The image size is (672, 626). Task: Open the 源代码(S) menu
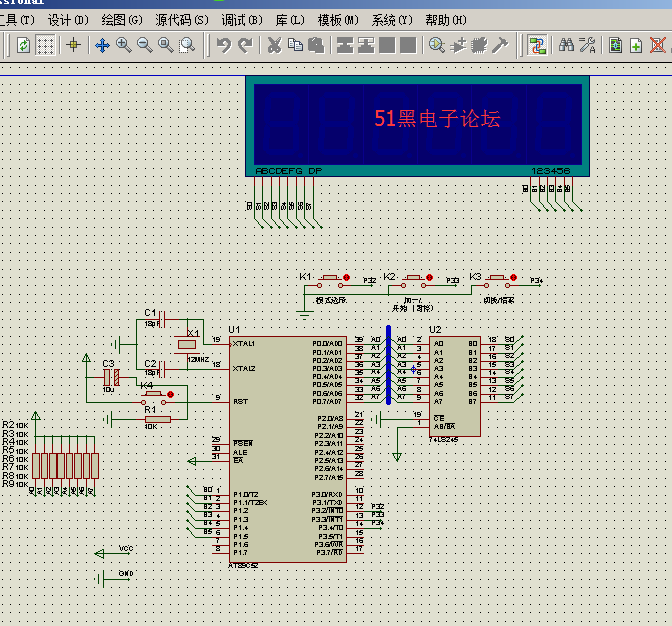182,20
